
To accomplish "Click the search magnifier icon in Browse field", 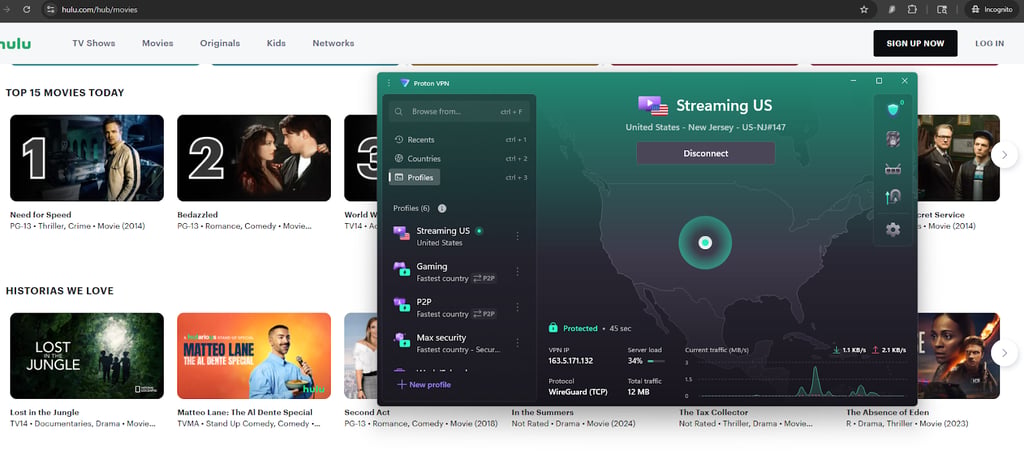I will (399, 112).
